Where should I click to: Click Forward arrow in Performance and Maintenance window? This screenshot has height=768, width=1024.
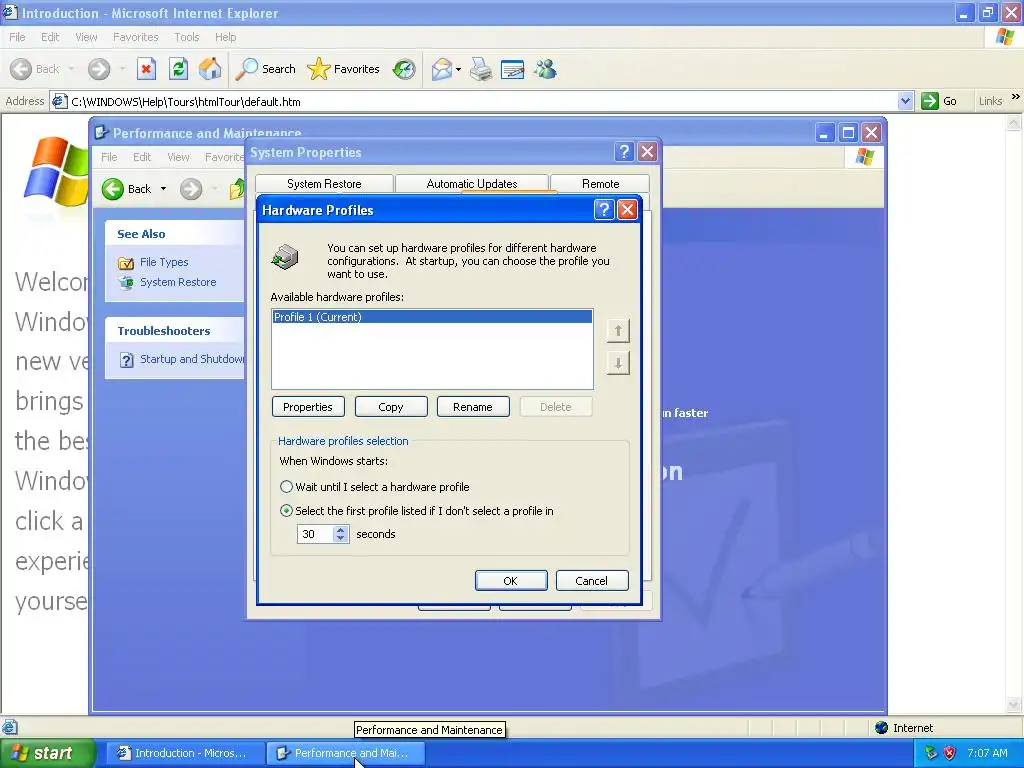(191, 189)
